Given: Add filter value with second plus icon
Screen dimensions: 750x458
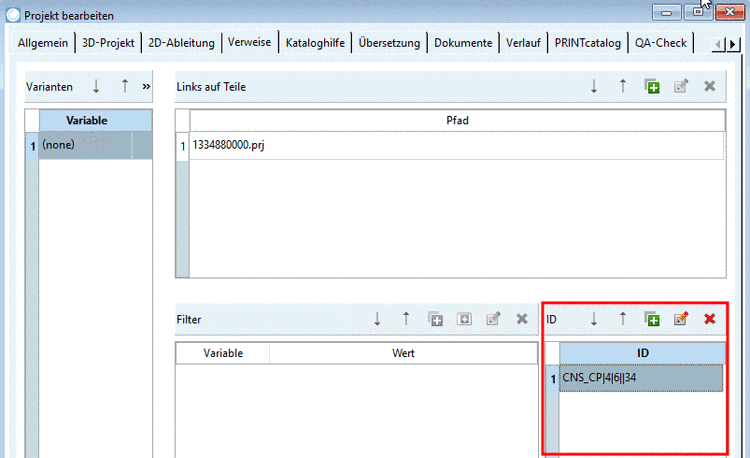Looking at the screenshot, I should 464,319.
